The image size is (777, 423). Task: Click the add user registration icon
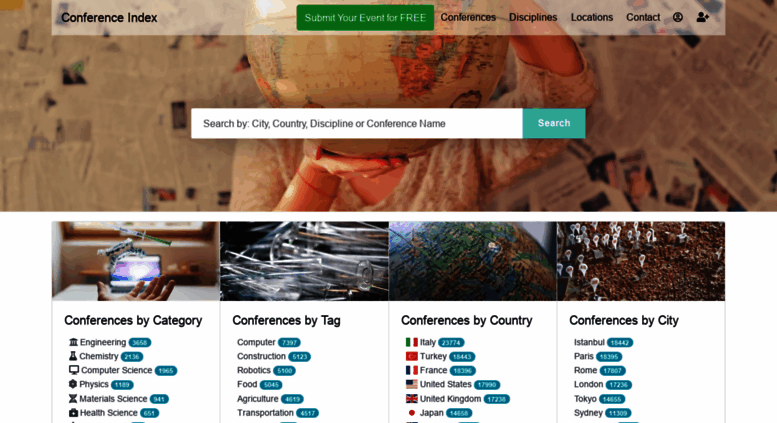tap(702, 17)
